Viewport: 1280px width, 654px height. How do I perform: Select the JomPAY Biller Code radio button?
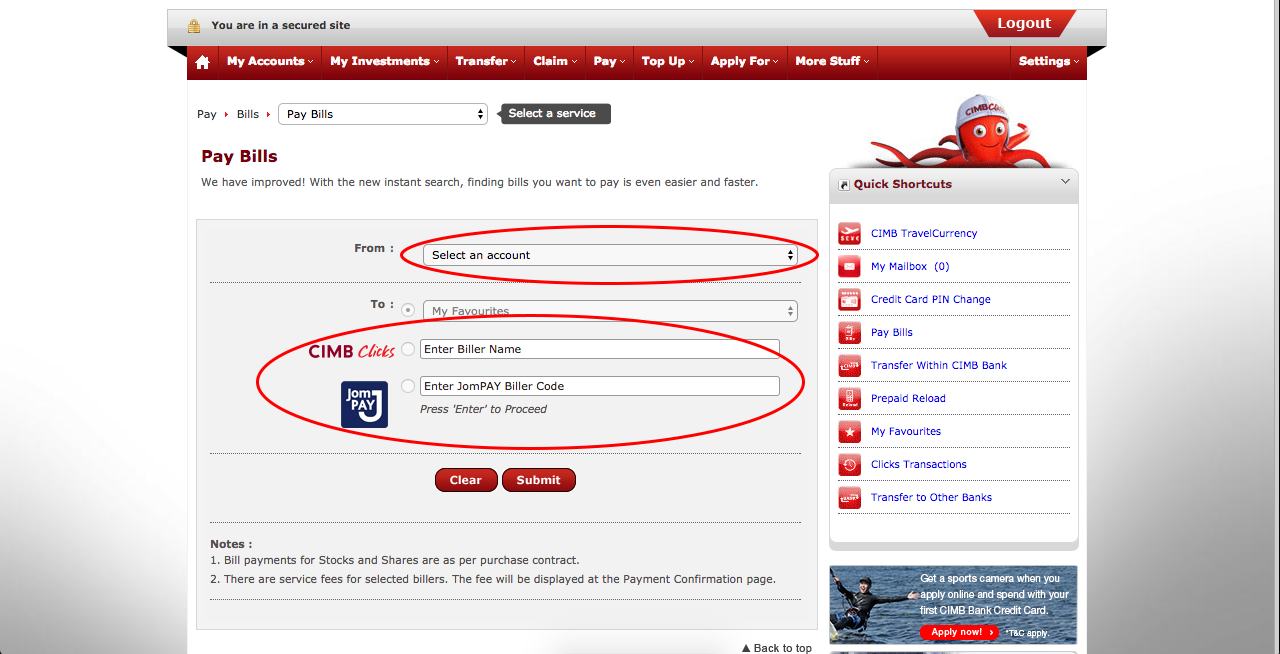click(408, 386)
